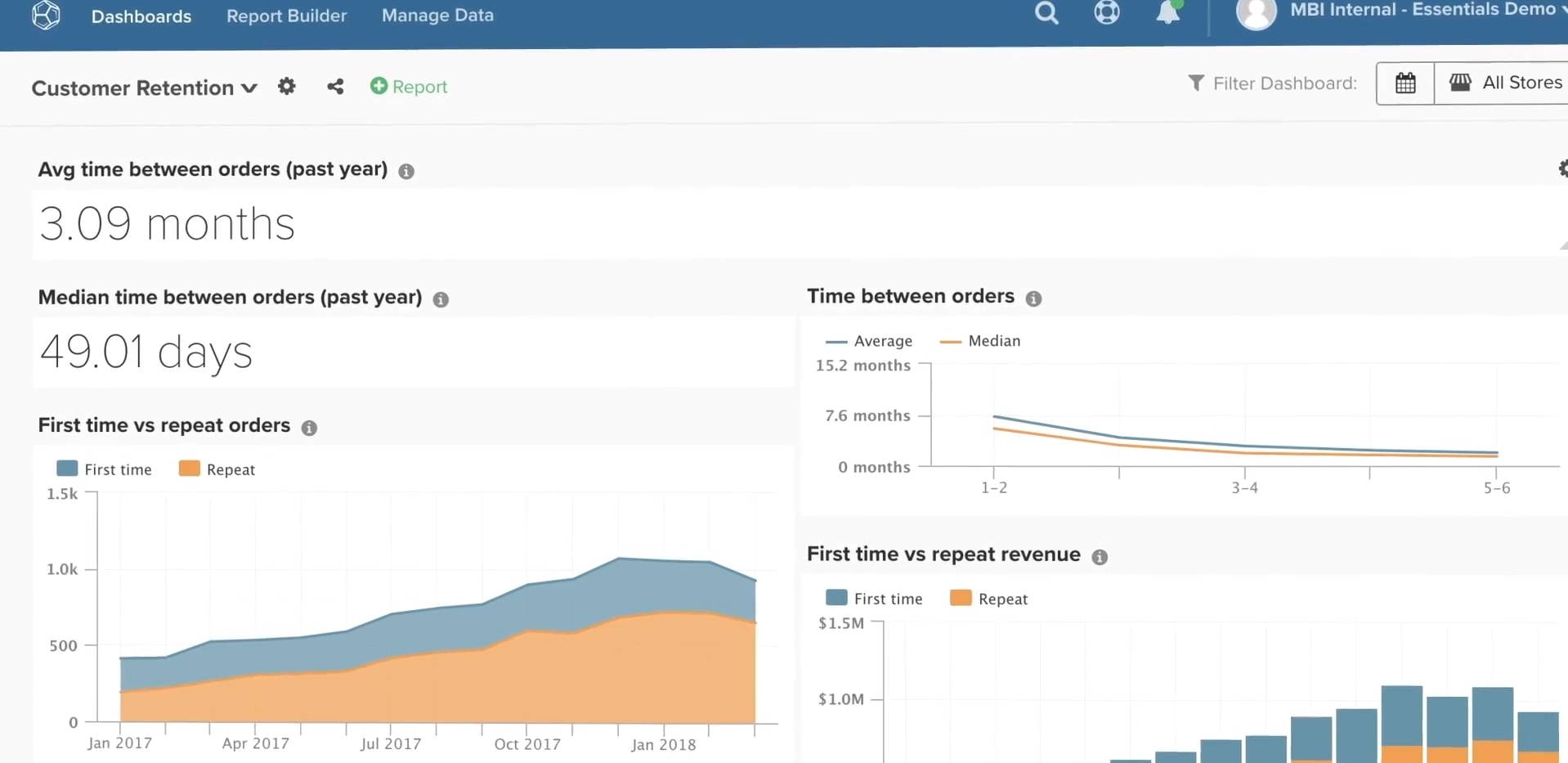Expand the Customer Retention dashboard dropdown
This screenshot has width=1568, height=763.
[145, 88]
